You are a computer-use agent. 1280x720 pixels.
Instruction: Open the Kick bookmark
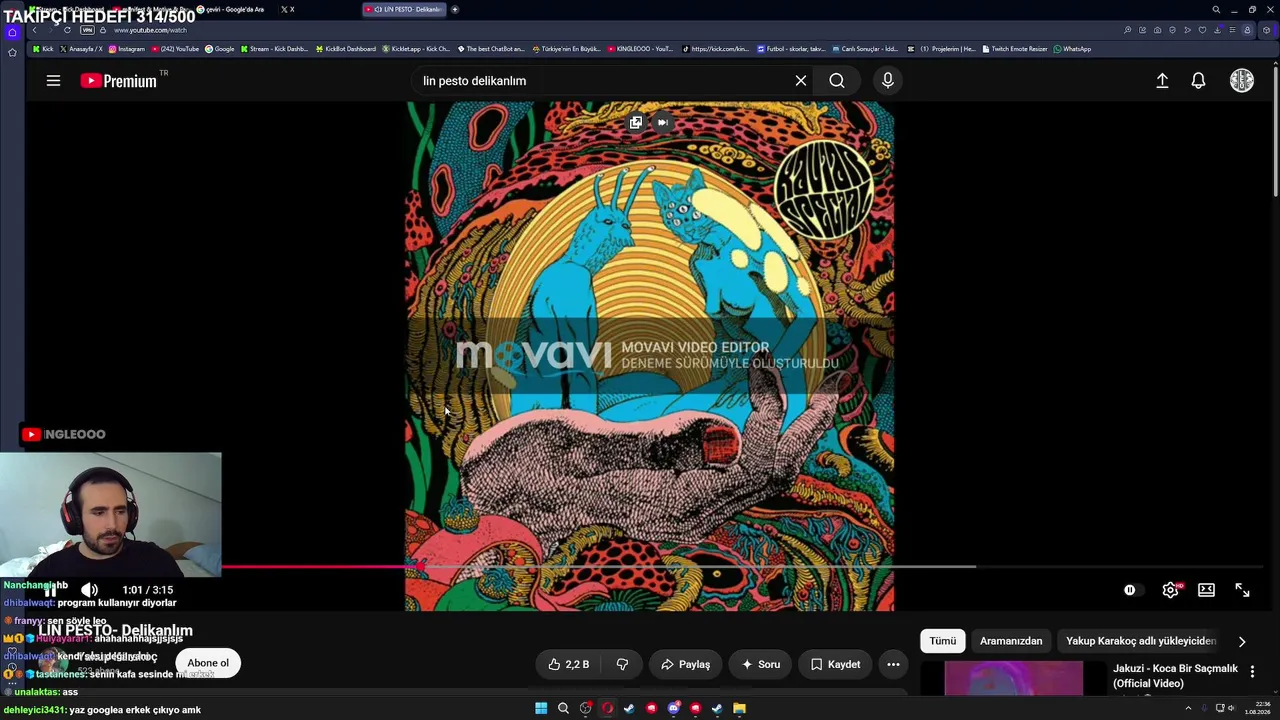tap(43, 49)
